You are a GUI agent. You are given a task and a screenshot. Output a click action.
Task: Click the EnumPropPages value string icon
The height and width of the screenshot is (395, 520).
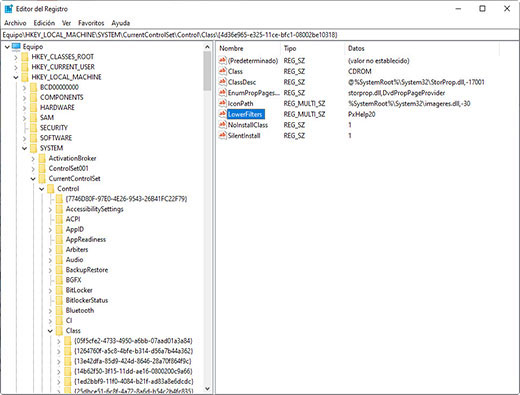point(223,92)
